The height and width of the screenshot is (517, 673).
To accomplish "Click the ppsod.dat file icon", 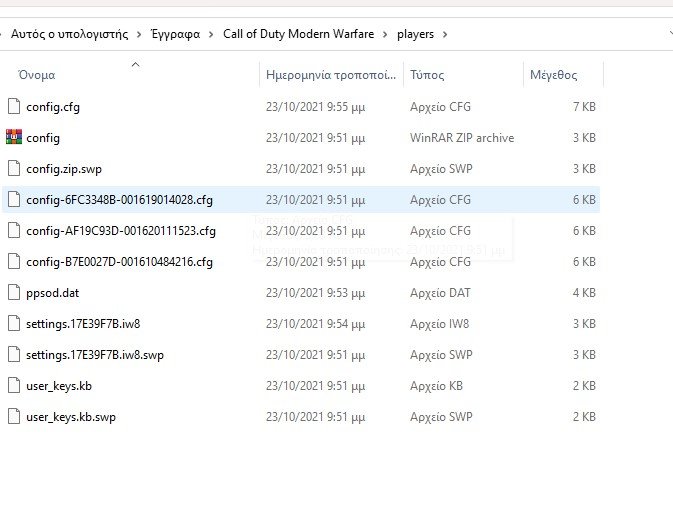I will pos(14,293).
